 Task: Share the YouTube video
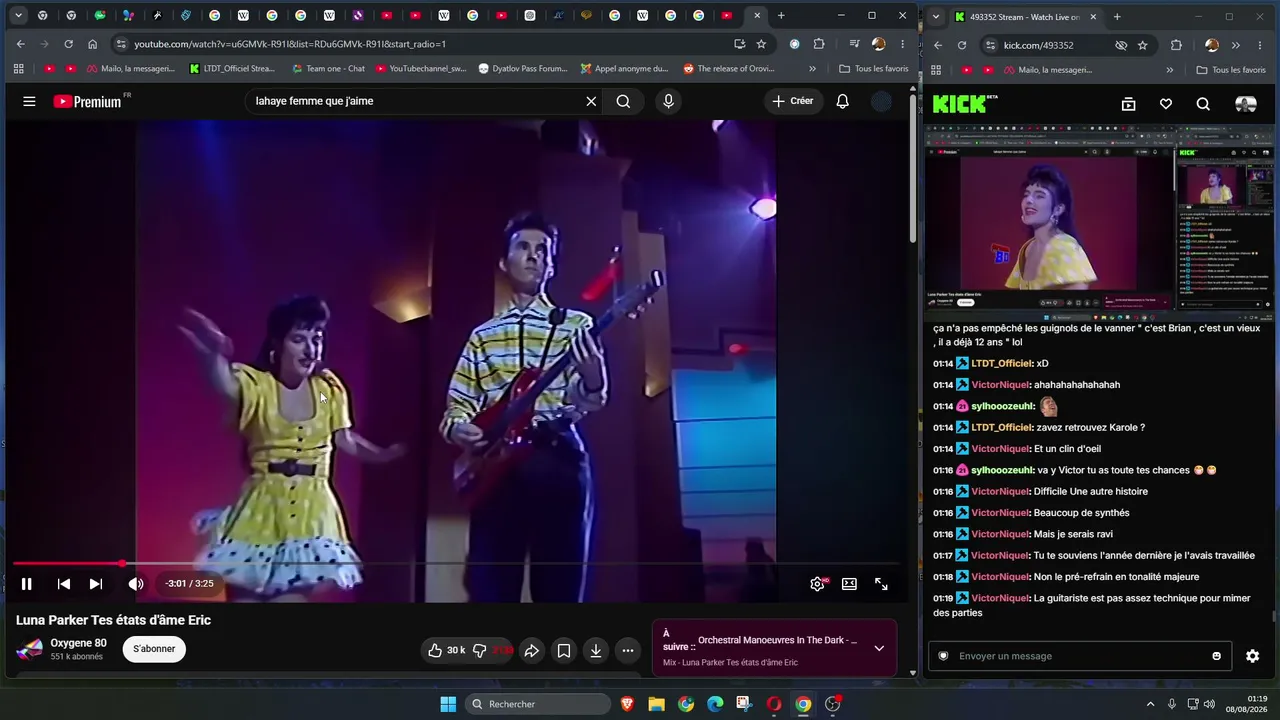click(x=532, y=651)
